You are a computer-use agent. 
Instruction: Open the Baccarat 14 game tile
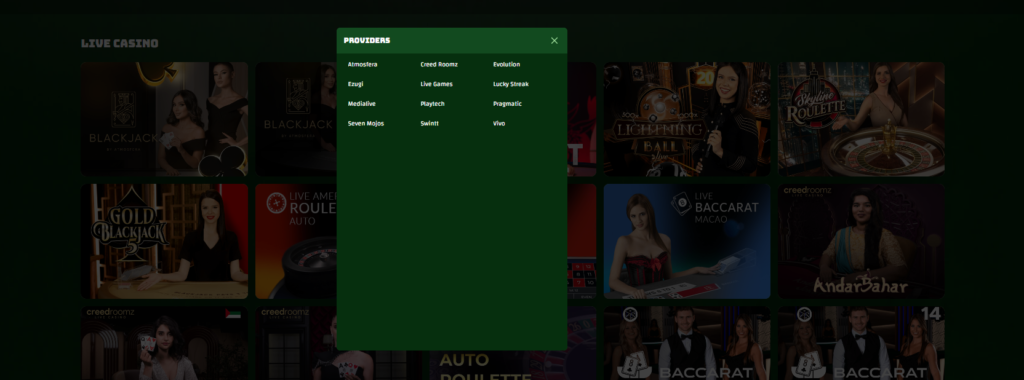(861, 343)
